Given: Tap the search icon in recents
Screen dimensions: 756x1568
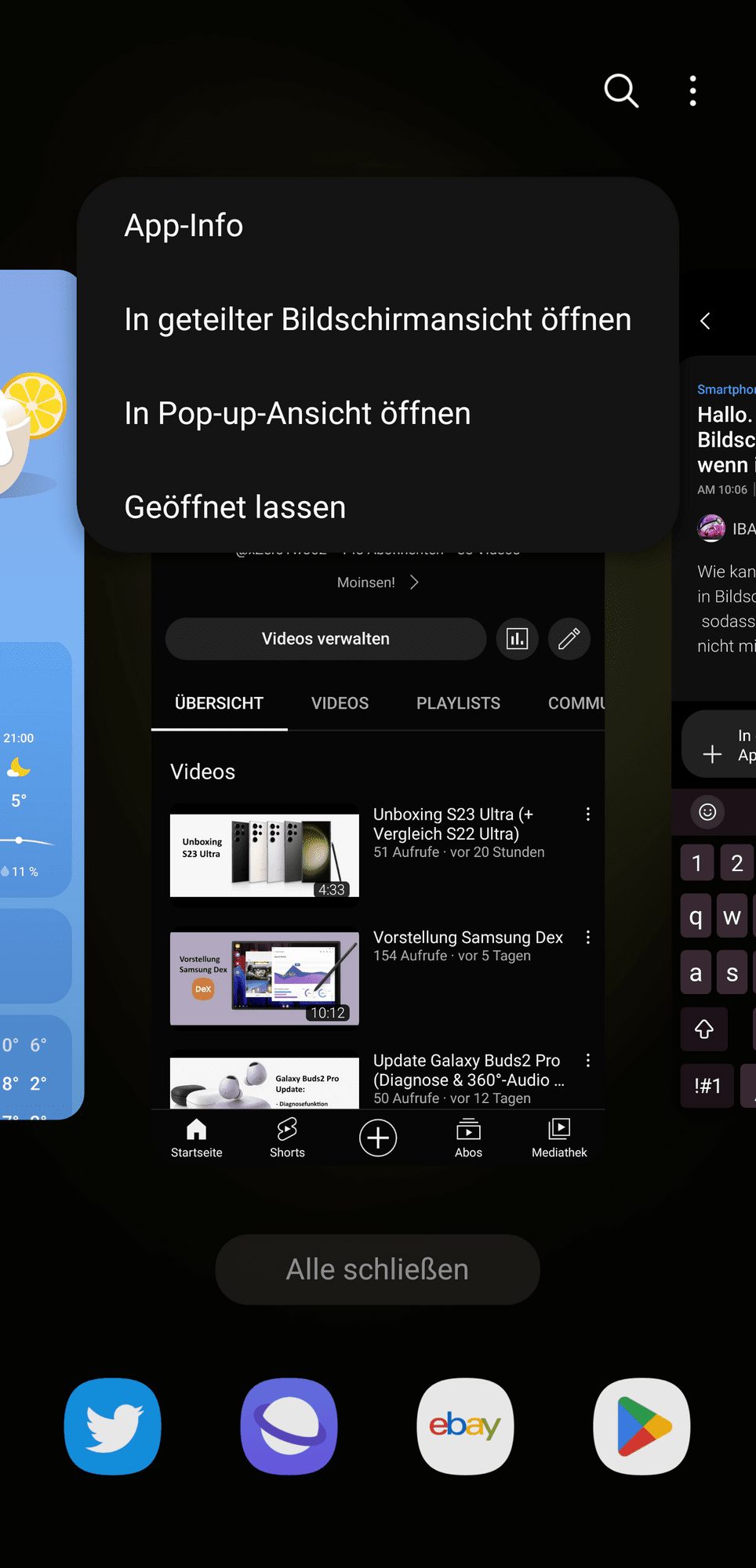Looking at the screenshot, I should click(x=621, y=91).
